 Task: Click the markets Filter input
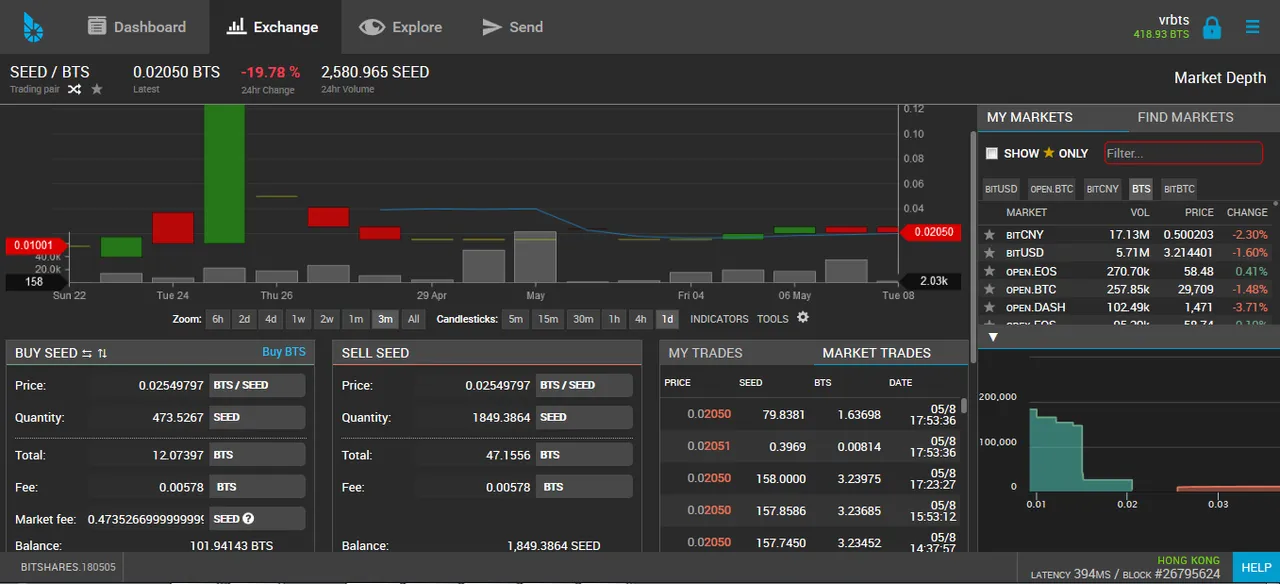click(1183, 153)
